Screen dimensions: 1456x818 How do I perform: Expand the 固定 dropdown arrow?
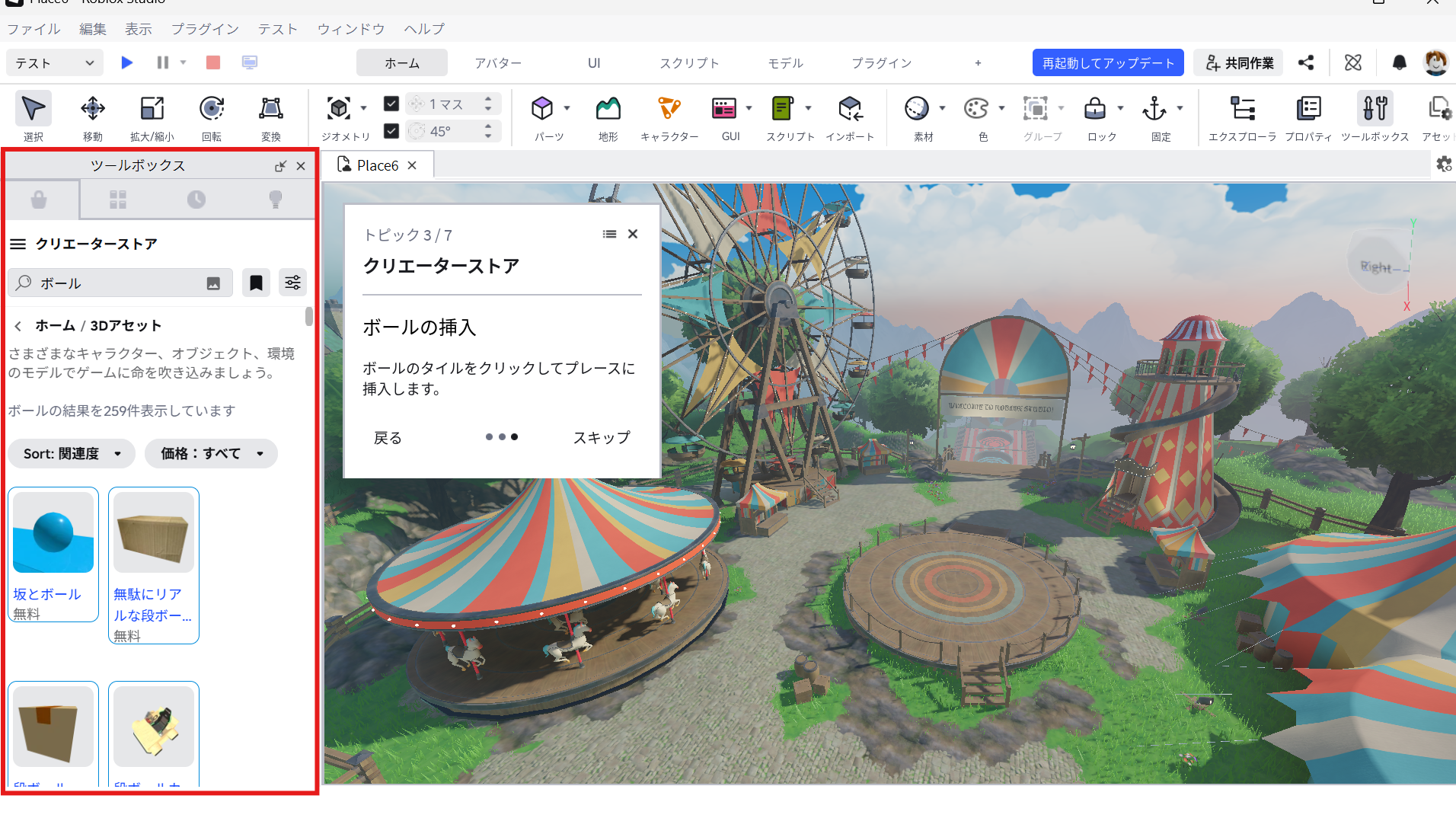1180,108
